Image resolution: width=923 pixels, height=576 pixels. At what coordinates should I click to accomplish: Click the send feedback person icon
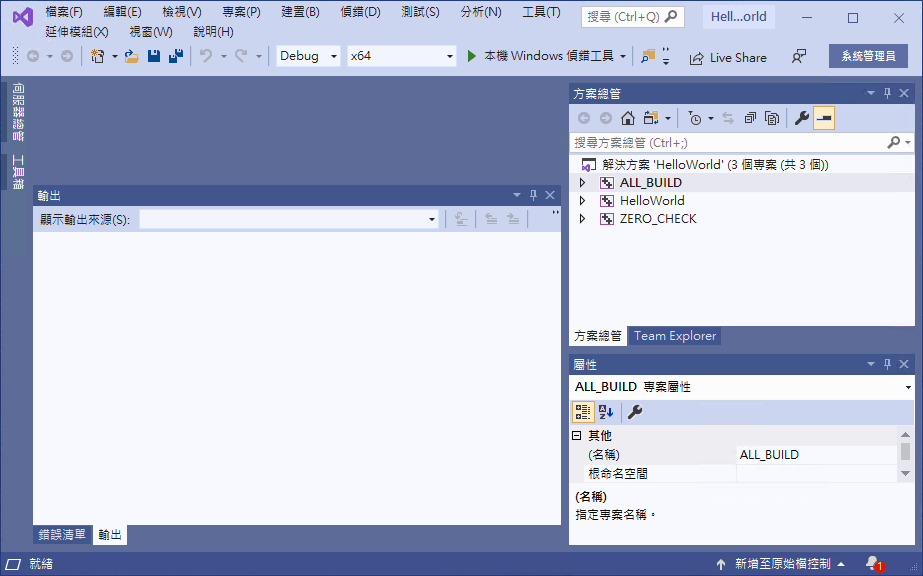pyautogui.click(x=799, y=56)
